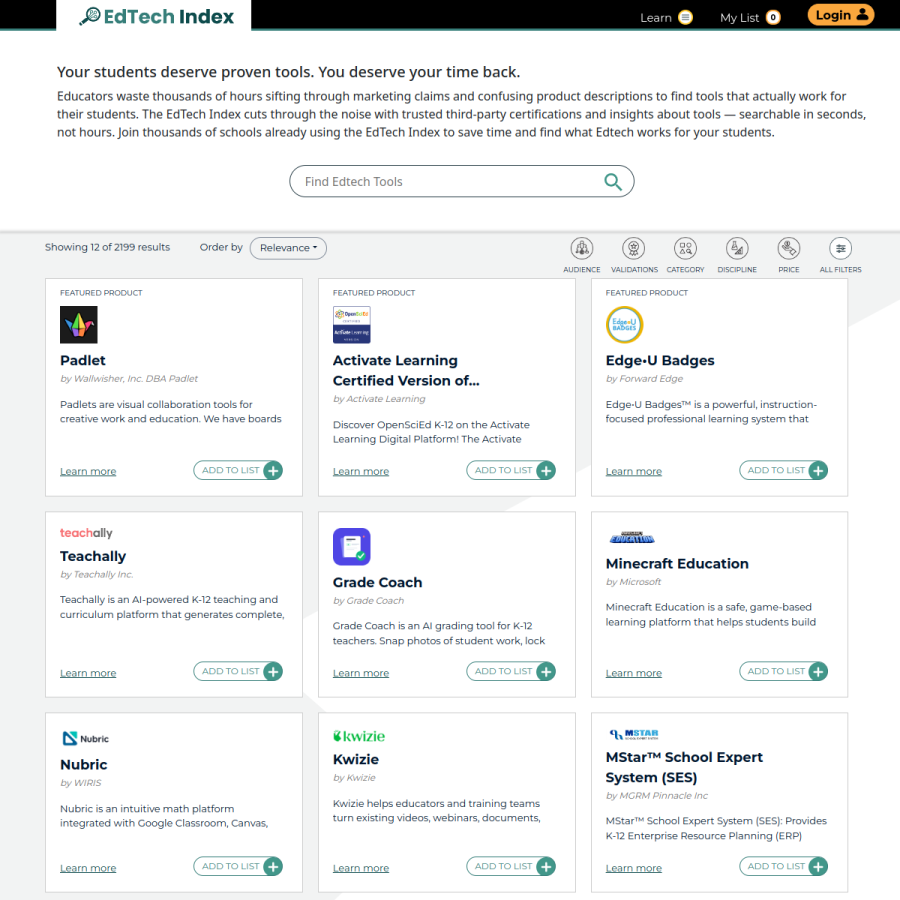The width and height of the screenshot is (900, 900).
Task: Click the Teachally product title
Action: pyautogui.click(x=93, y=556)
